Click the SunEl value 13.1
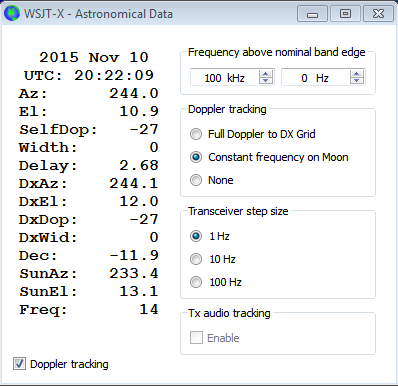This screenshot has width=398, height=386. tap(139, 291)
